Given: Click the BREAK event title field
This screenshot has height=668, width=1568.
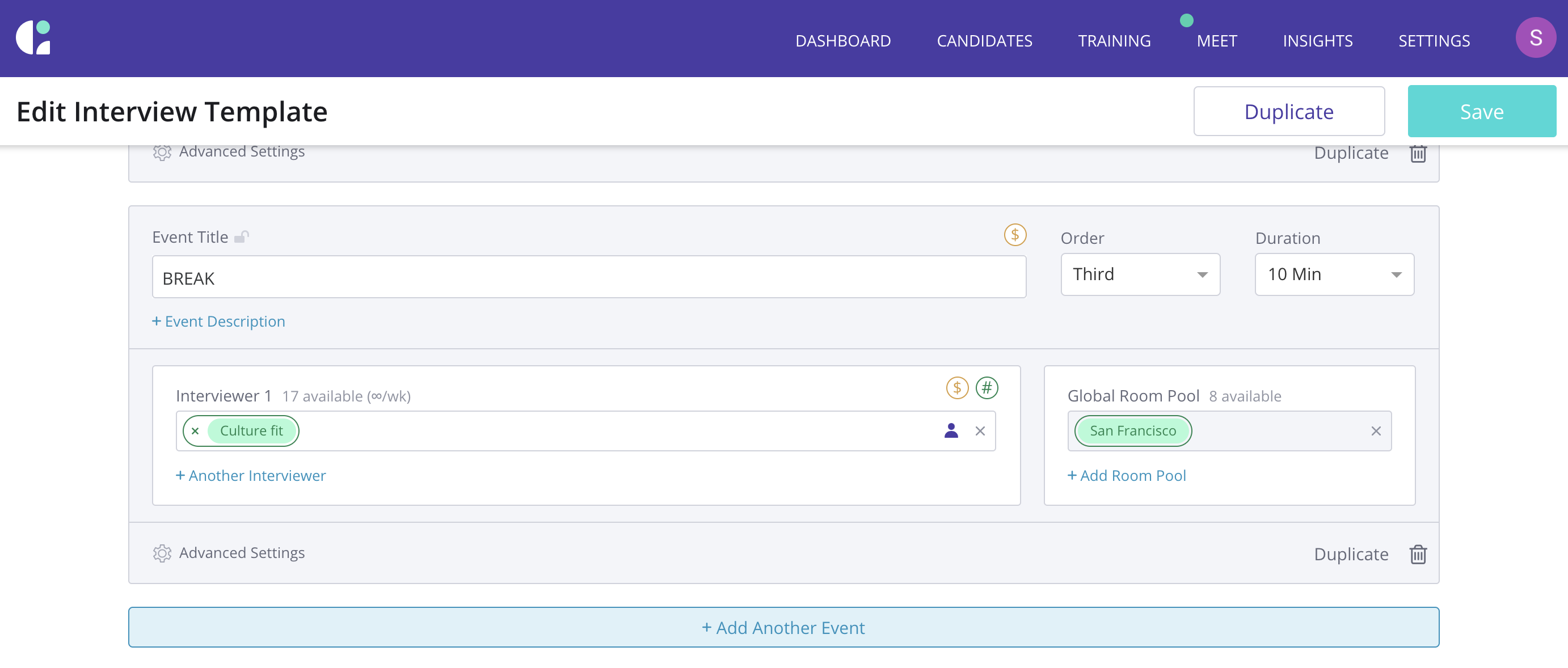Looking at the screenshot, I should click(x=589, y=278).
